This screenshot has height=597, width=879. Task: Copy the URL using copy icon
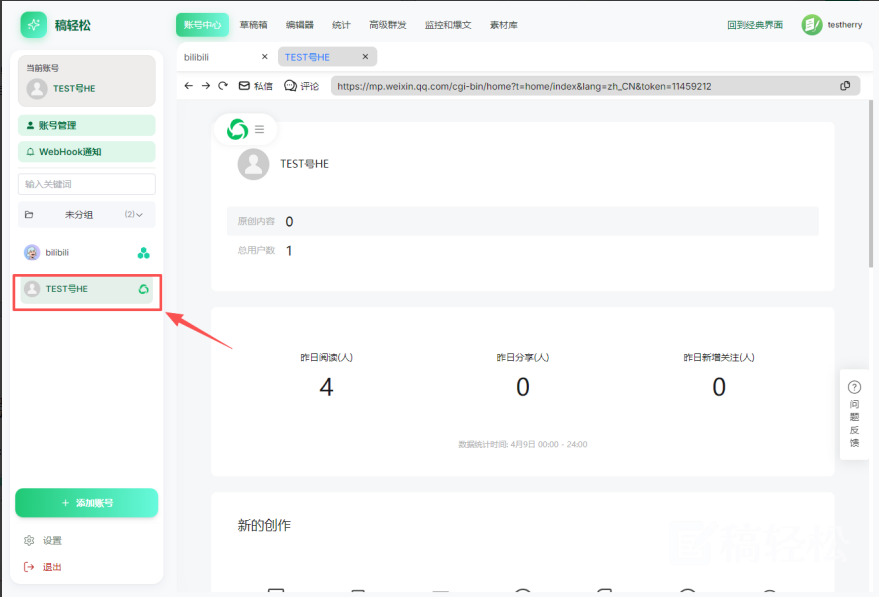click(845, 86)
